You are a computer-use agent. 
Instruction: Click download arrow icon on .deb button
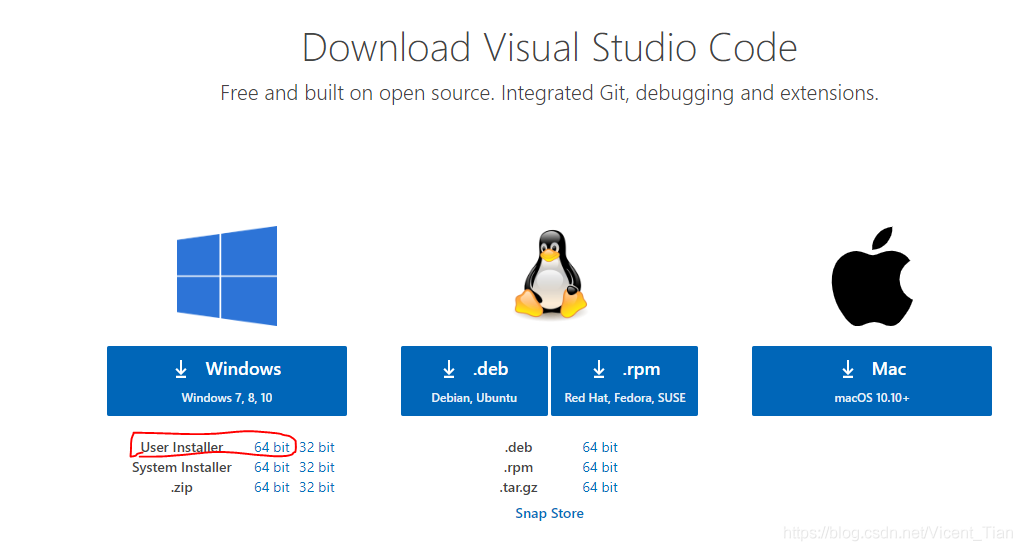coord(449,369)
